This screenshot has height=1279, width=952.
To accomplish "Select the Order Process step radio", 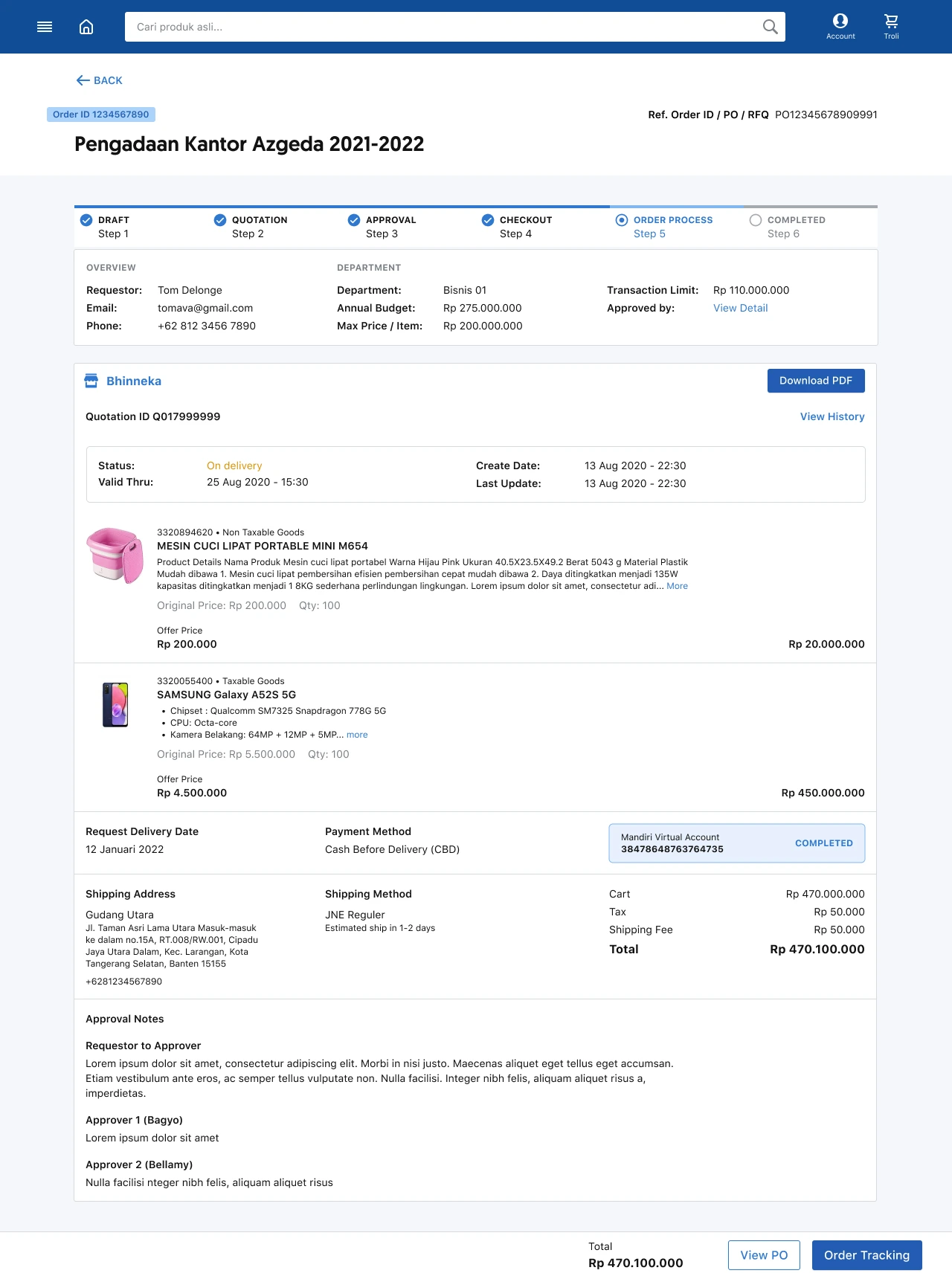I will tap(622, 220).
